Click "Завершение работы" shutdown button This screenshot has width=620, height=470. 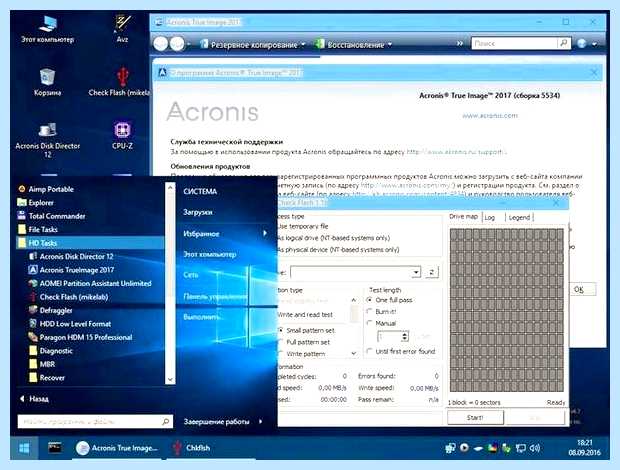pos(216,421)
